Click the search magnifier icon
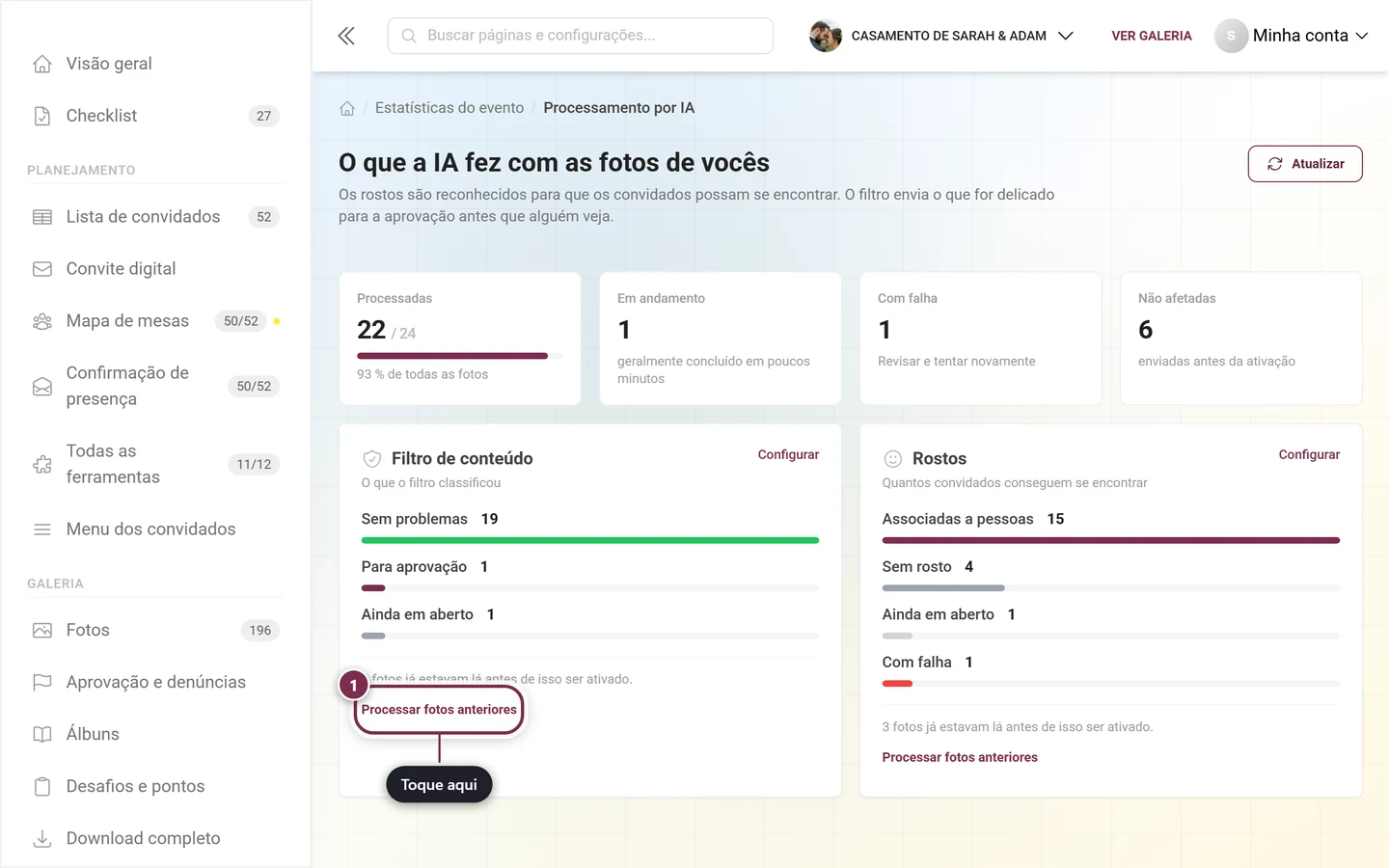This screenshot has height=868, width=1389. click(409, 36)
